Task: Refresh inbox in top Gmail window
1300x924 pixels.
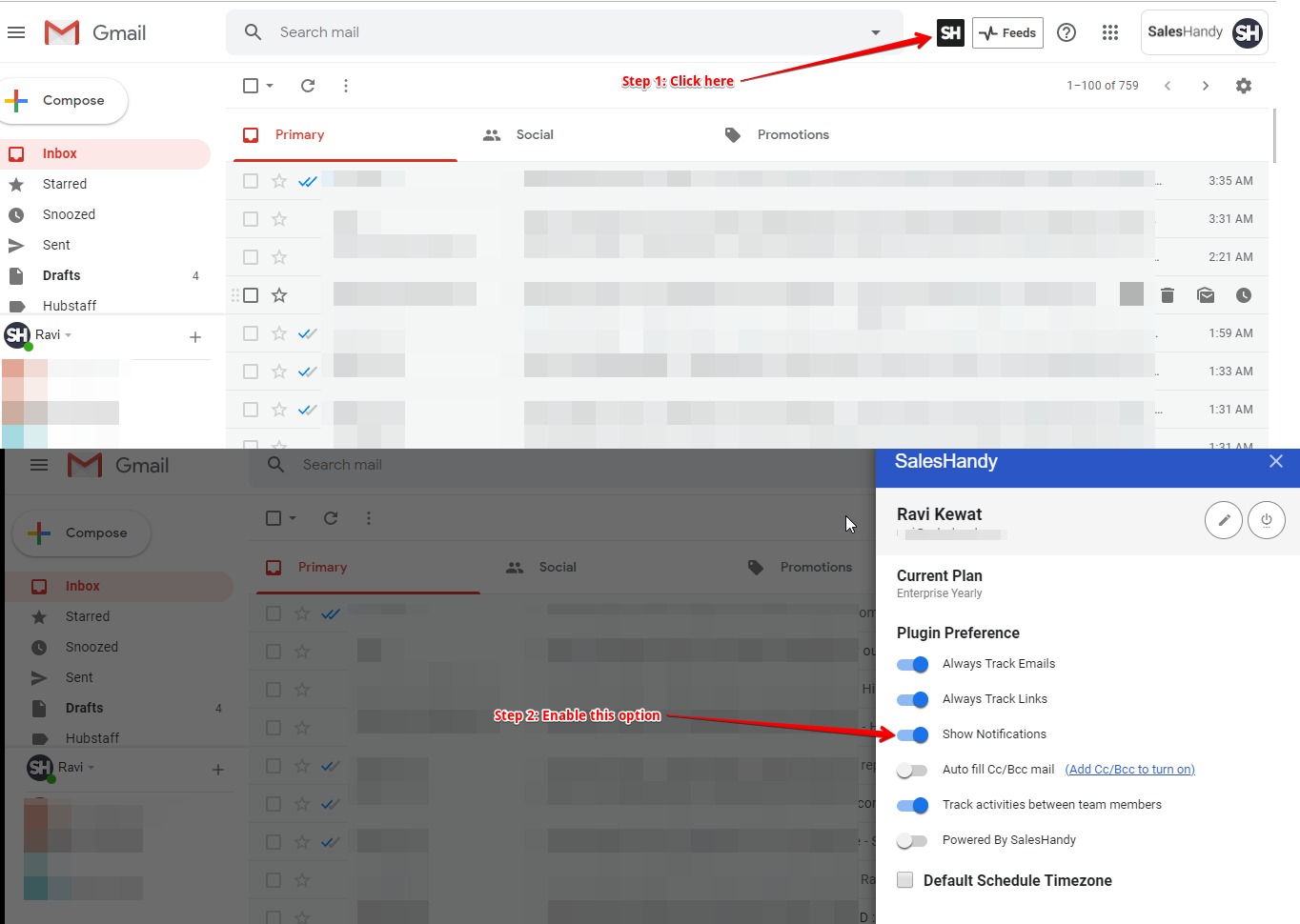Action: (x=308, y=86)
